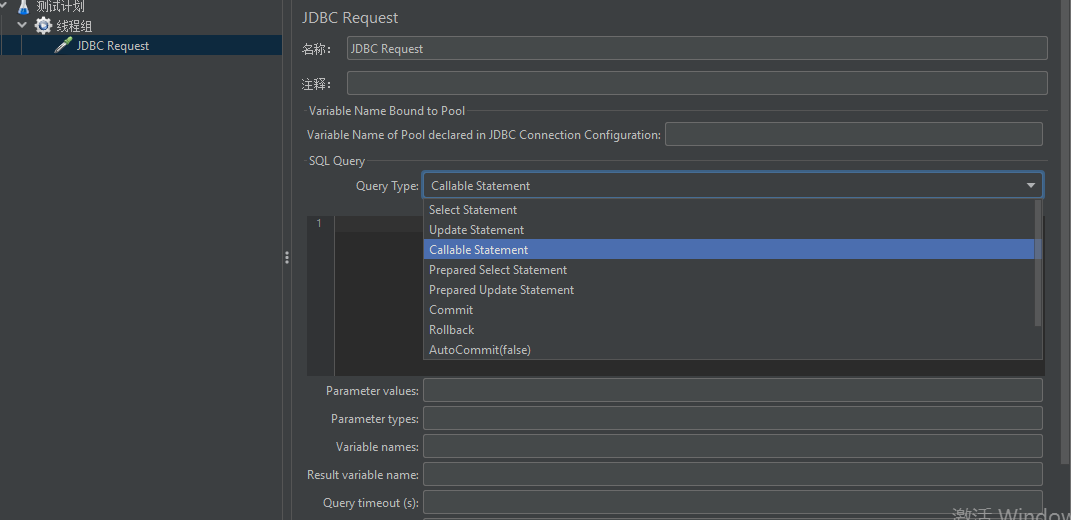This screenshot has height=520, width=1071.
Task: Click the JDBC Request pipette icon
Action: pyautogui.click(x=63, y=46)
